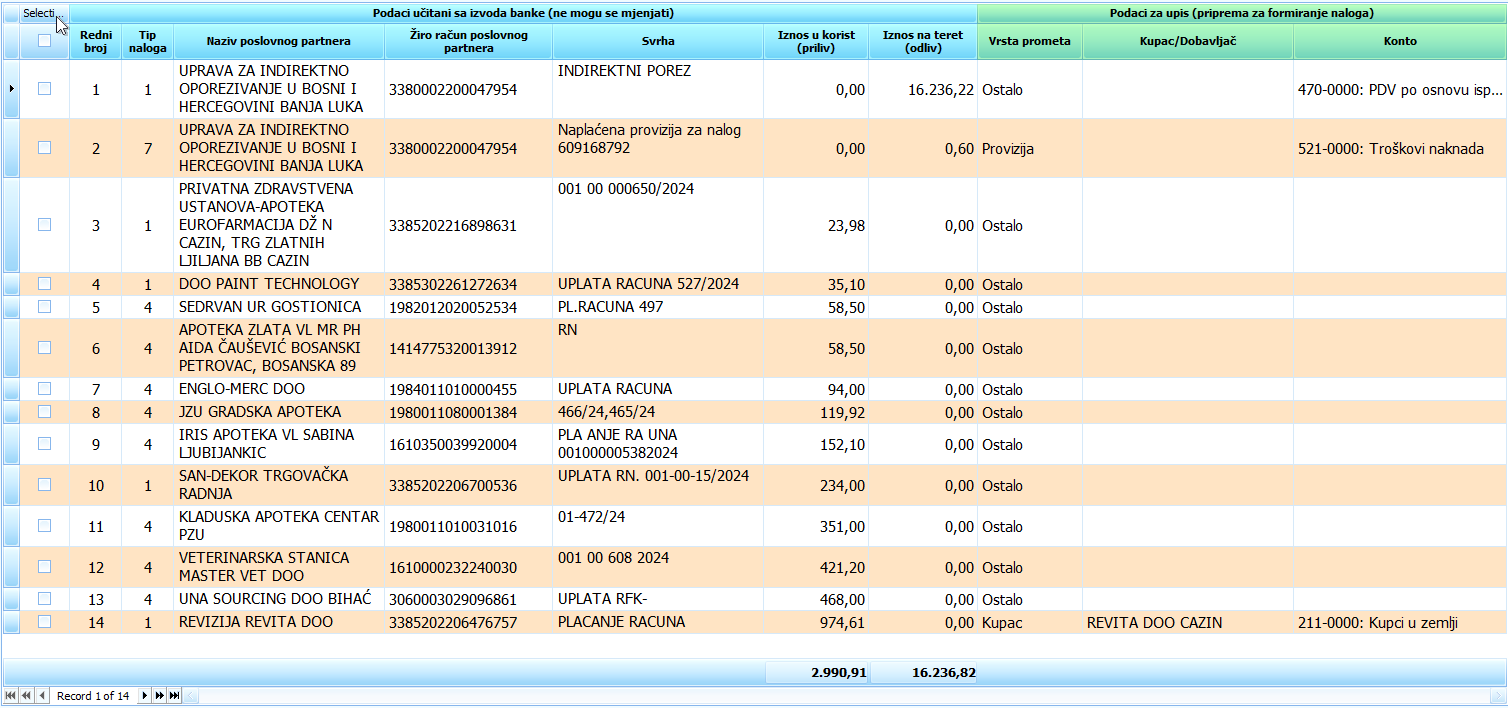The image size is (1508, 708).
Task: Sort by Naziv poslovnog partnera column header
Action: point(278,41)
